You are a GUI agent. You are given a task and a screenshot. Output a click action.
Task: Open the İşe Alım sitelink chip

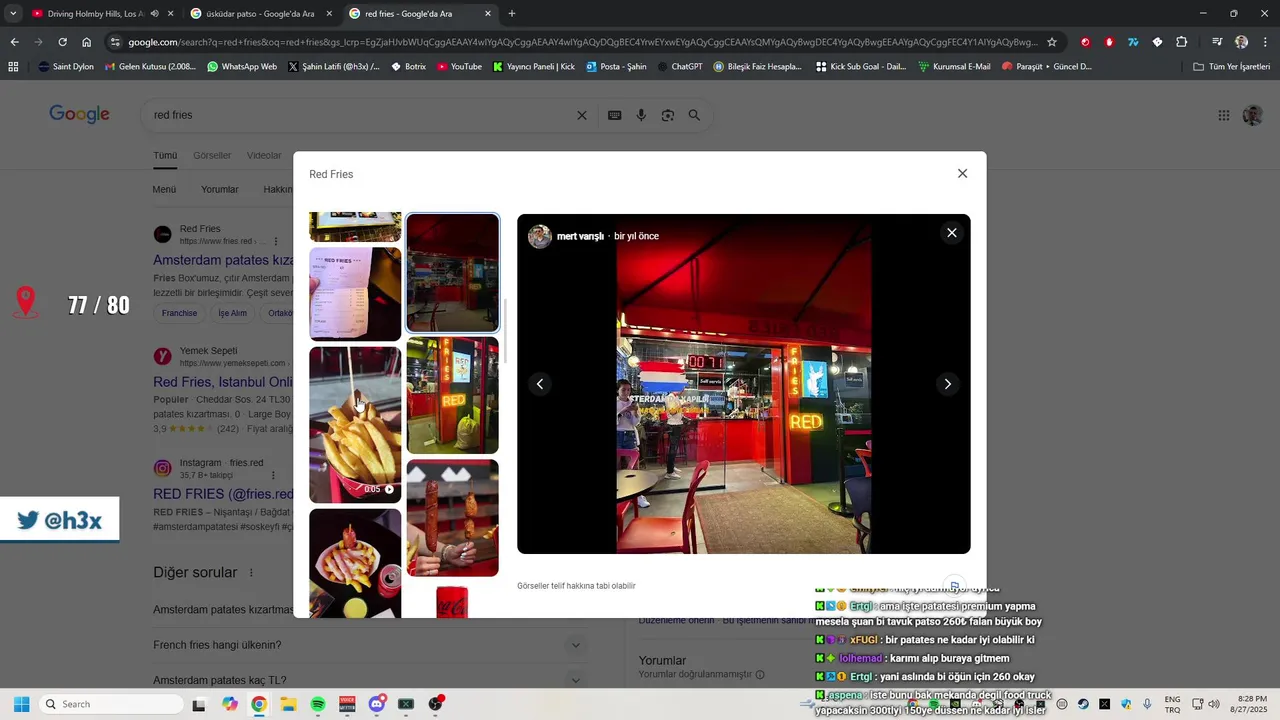pos(232,313)
